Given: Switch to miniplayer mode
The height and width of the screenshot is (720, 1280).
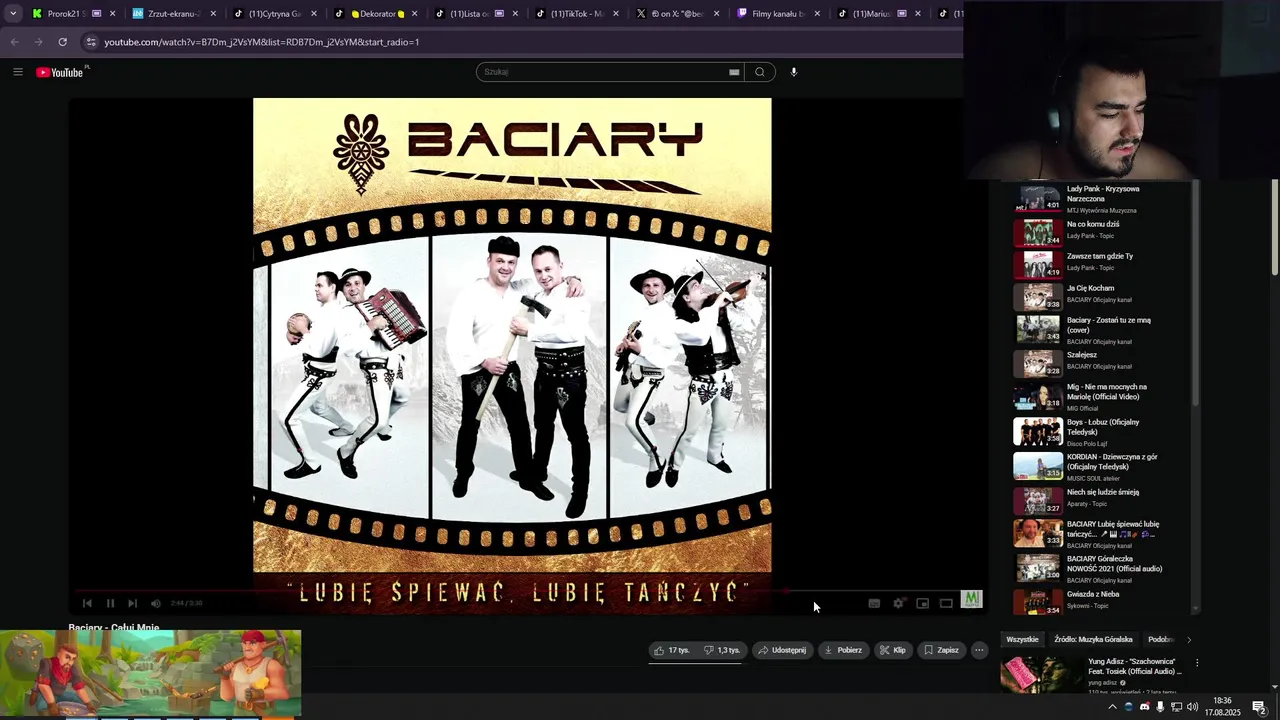Looking at the screenshot, I should tap(922, 603).
